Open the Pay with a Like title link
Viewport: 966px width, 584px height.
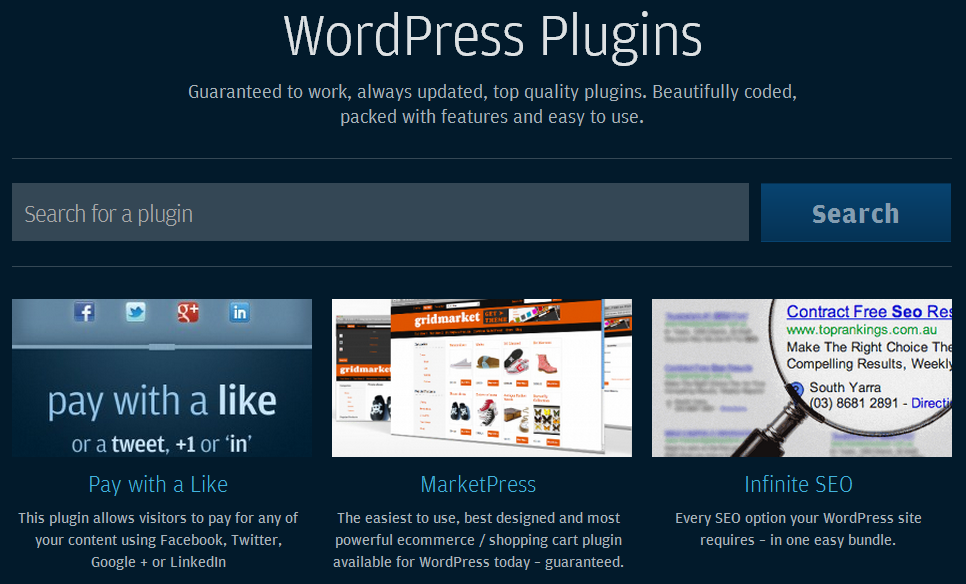[158, 485]
